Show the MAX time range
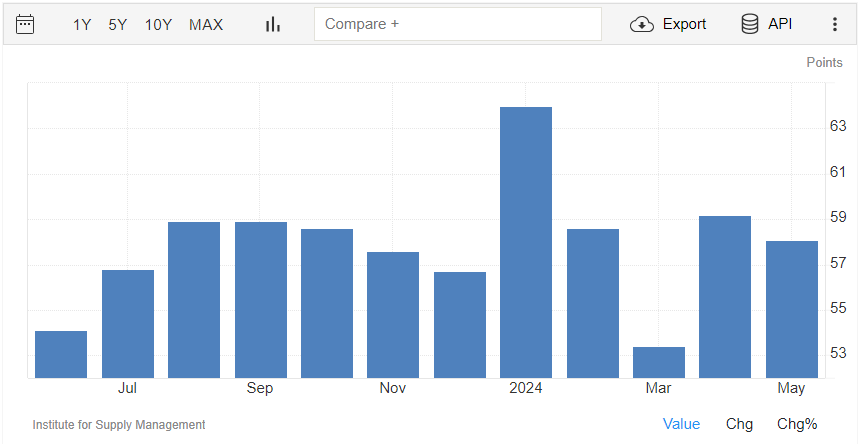This screenshot has width=859, height=444. 206,25
